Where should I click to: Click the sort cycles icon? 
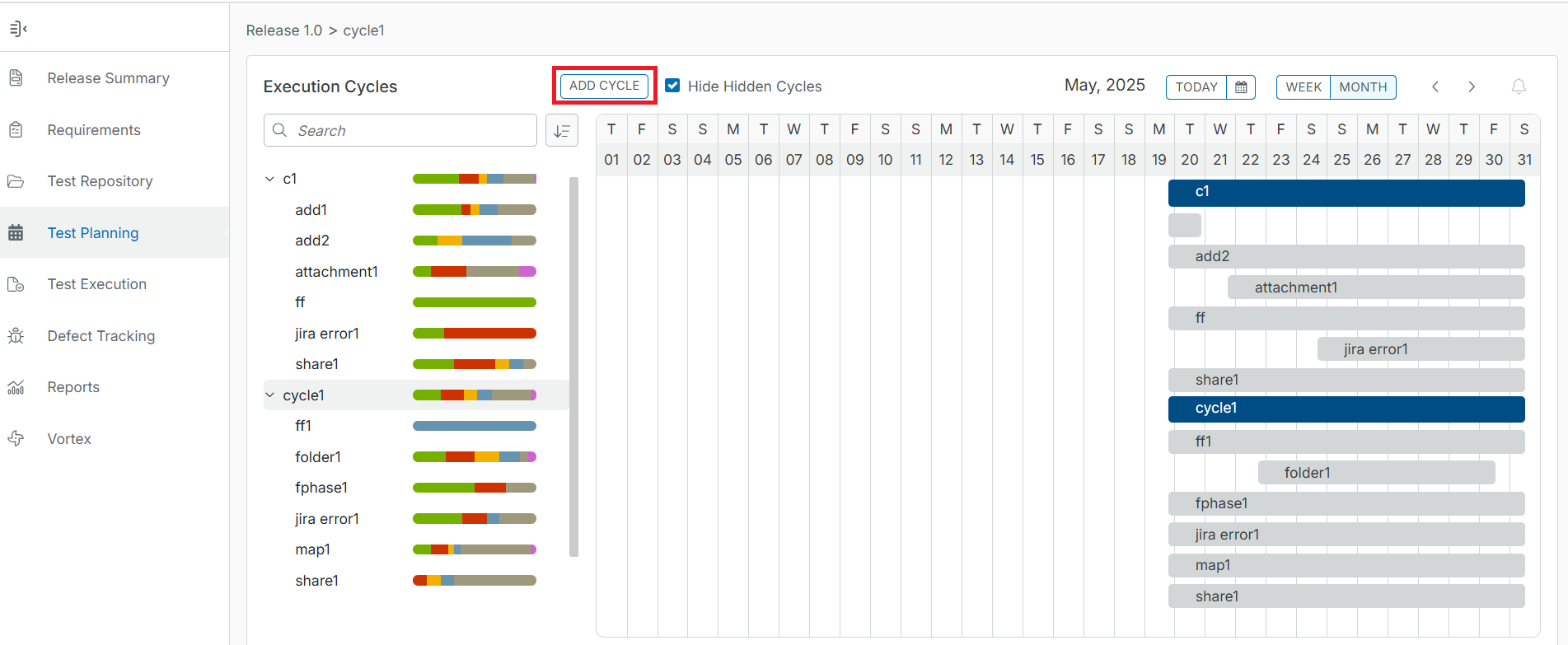tap(562, 131)
